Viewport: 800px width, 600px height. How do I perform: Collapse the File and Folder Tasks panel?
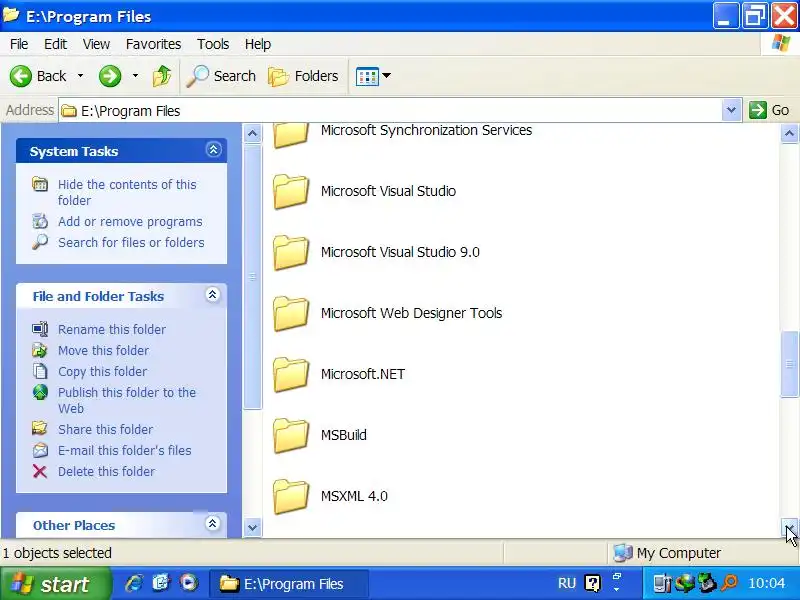(213, 295)
